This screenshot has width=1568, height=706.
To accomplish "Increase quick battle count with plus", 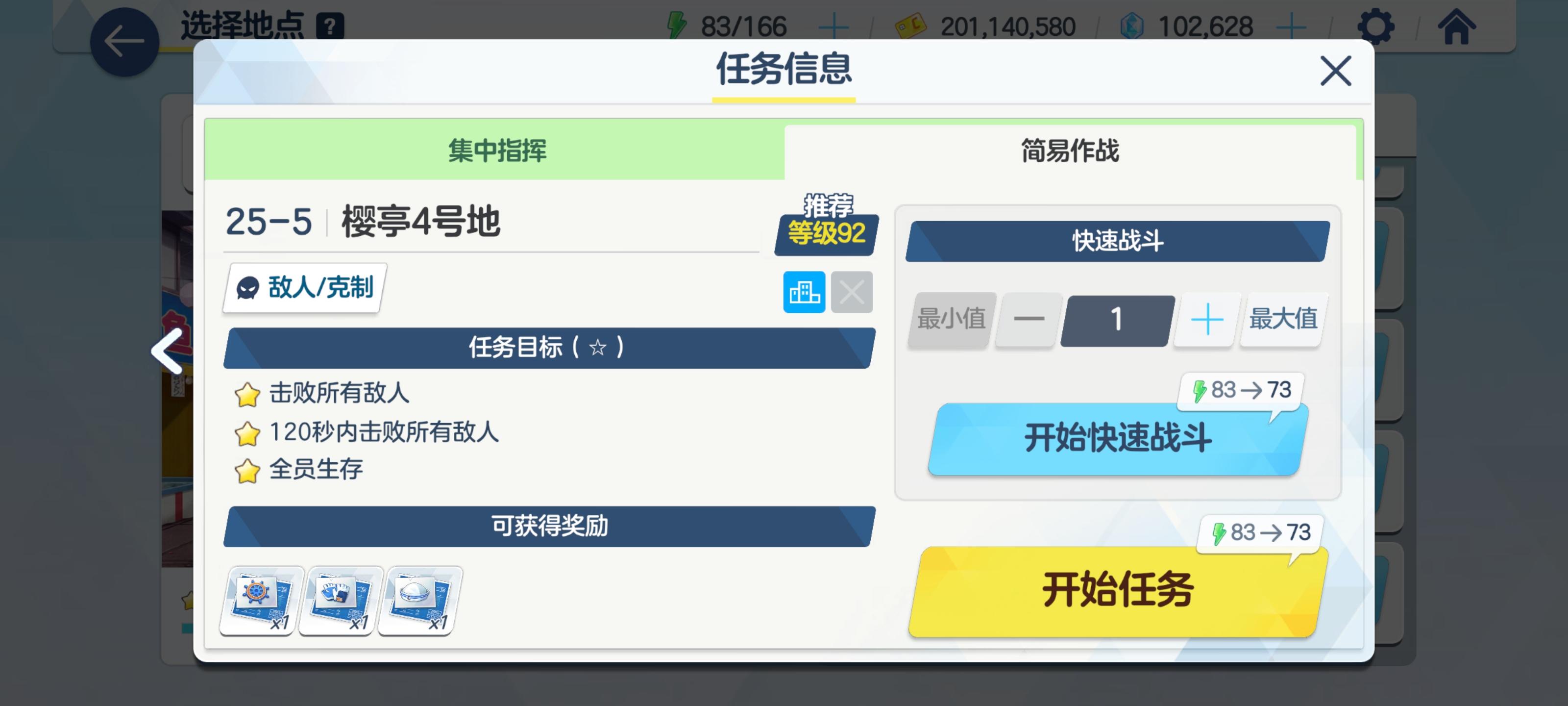I will (1206, 319).
